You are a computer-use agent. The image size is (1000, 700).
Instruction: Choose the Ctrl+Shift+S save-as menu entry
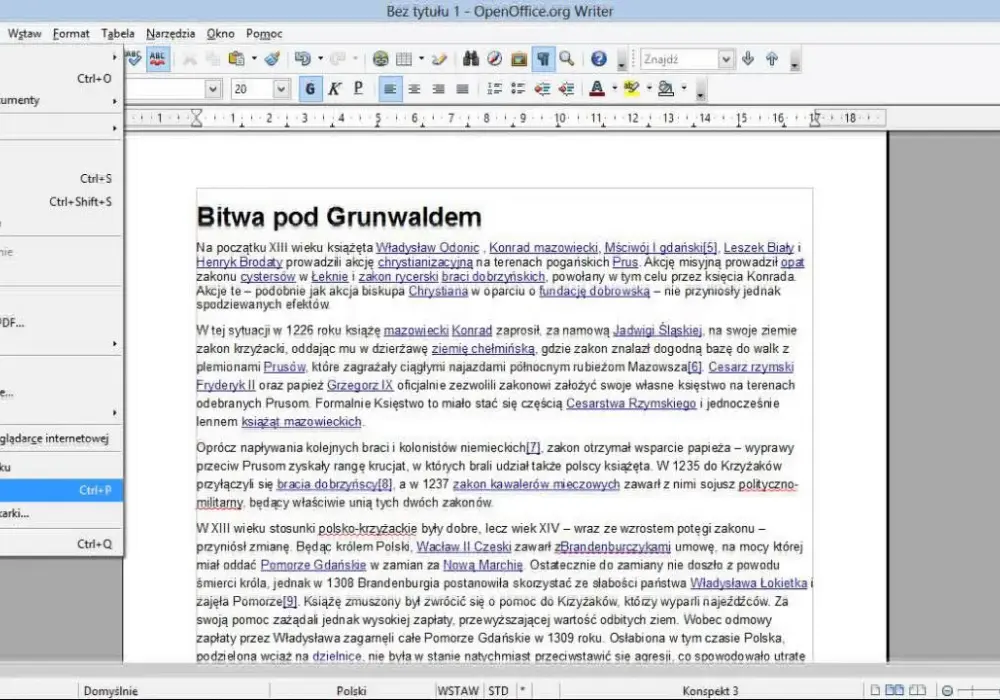tap(61, 201)
